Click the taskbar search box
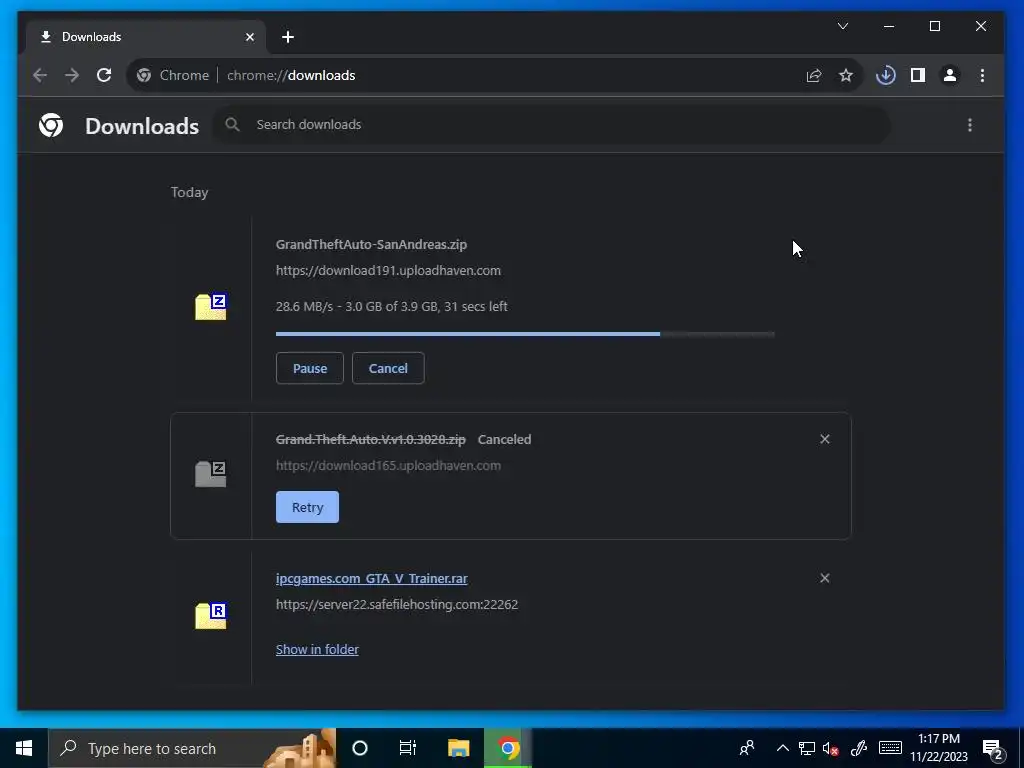The image size is (1024, 768). point(192,748)
